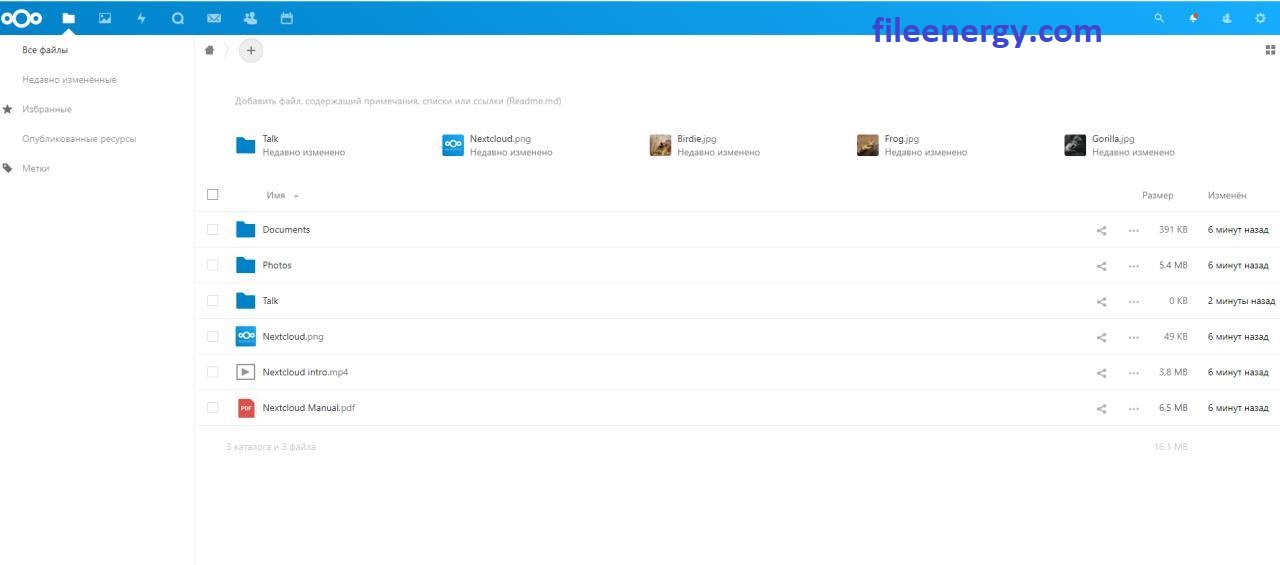
Task: Sort by 'Размер' column header
Action: click(1158, 196)
